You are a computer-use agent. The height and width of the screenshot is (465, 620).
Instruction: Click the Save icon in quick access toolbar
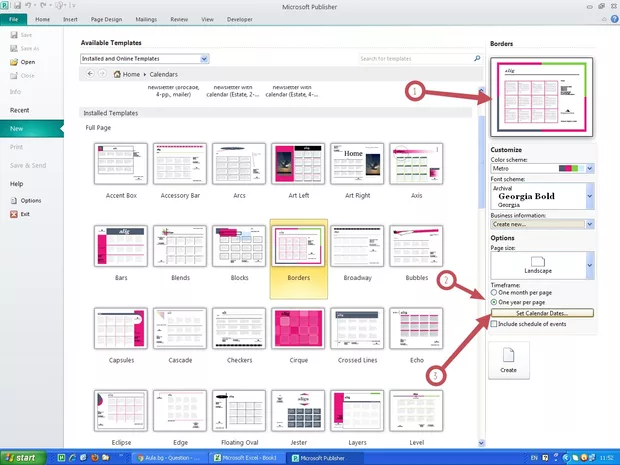pos(21,5)
